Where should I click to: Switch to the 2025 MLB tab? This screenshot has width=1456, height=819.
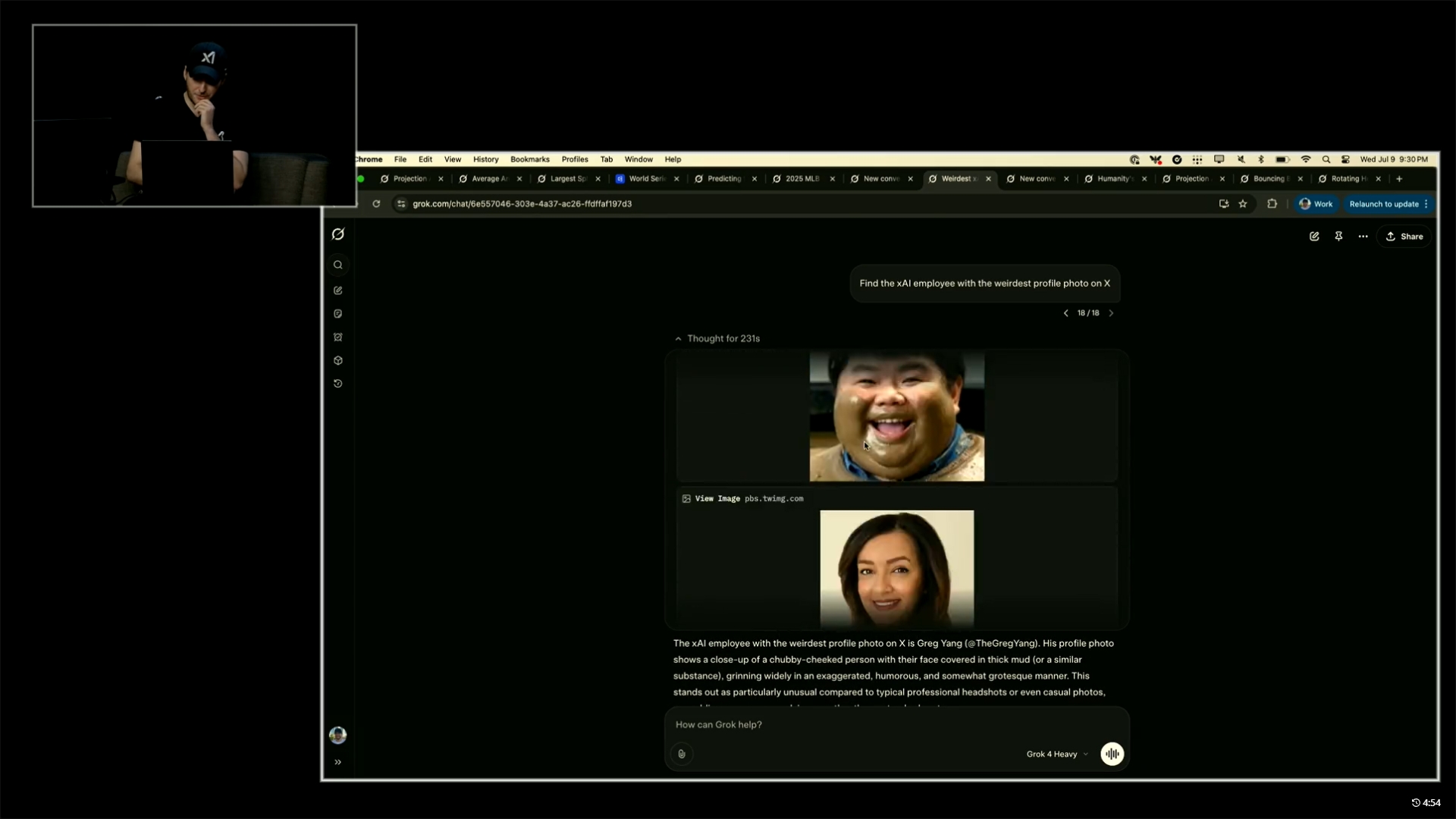point(802,179)
